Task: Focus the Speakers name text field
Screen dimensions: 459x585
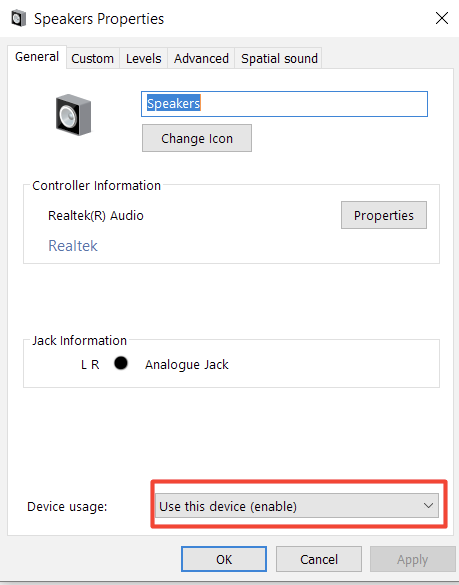Action: point(284,104)
